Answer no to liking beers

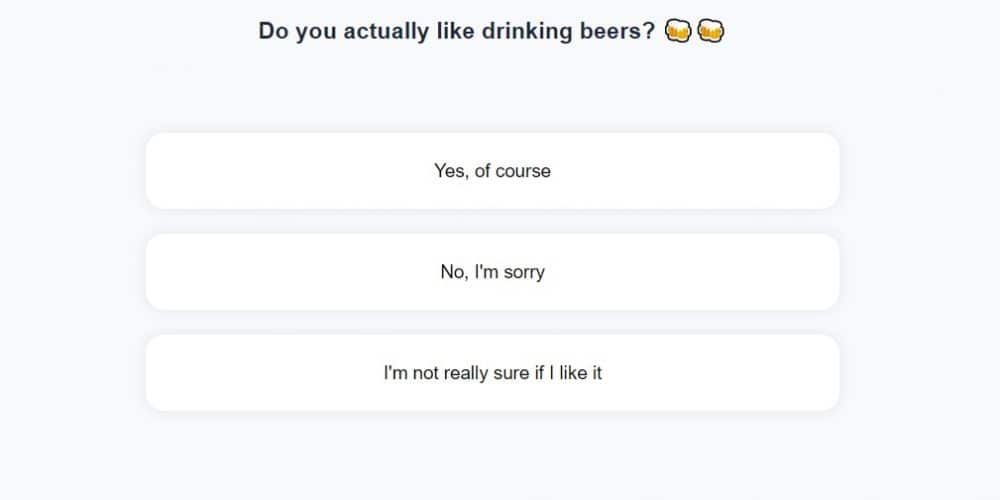(492, 272)
